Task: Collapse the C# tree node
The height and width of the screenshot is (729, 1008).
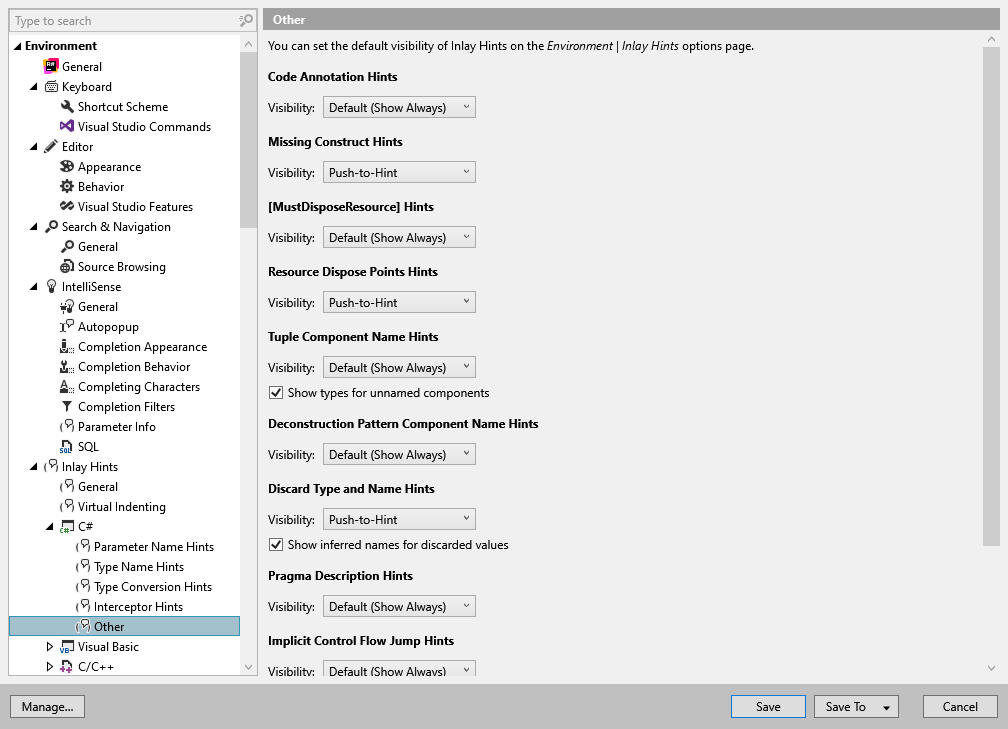Action: point(50,527)
